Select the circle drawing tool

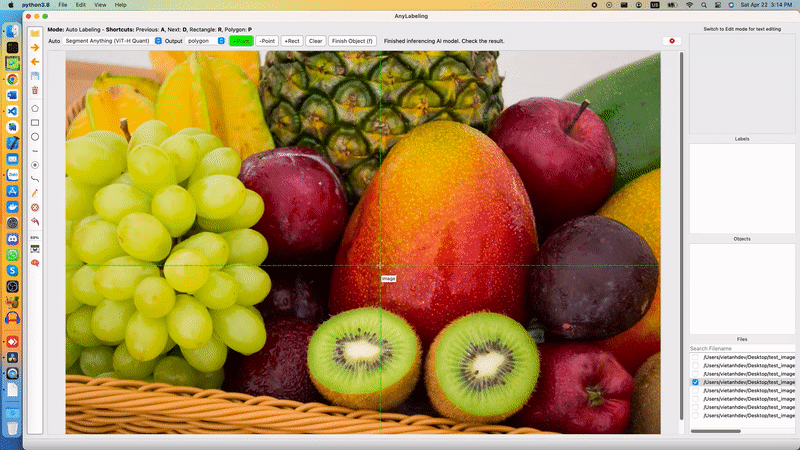(x=35, y=136)
